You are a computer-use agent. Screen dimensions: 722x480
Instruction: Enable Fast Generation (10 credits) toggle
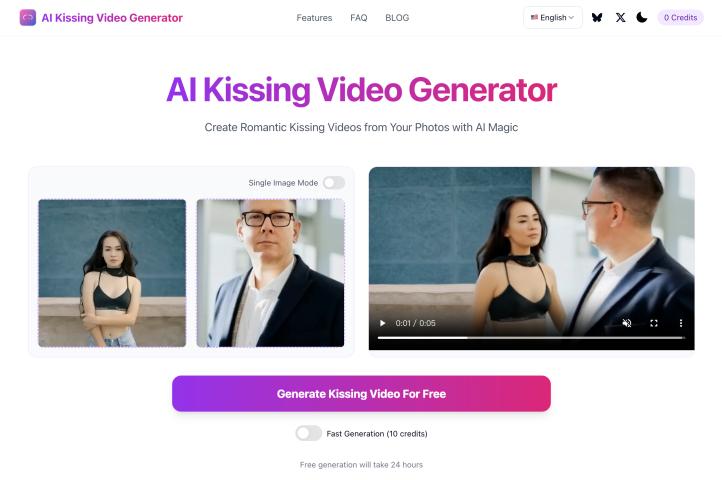(x=309, y=433)
